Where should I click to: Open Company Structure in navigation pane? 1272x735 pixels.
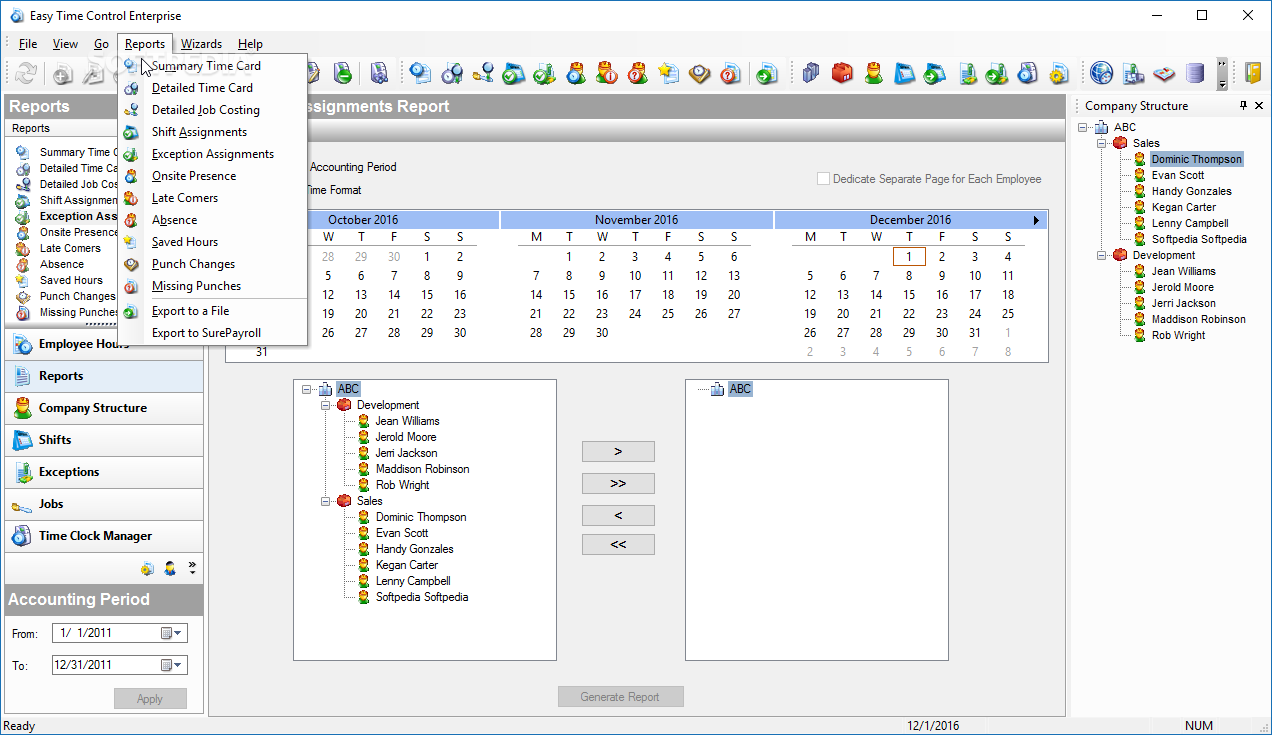tap(104, 408)
